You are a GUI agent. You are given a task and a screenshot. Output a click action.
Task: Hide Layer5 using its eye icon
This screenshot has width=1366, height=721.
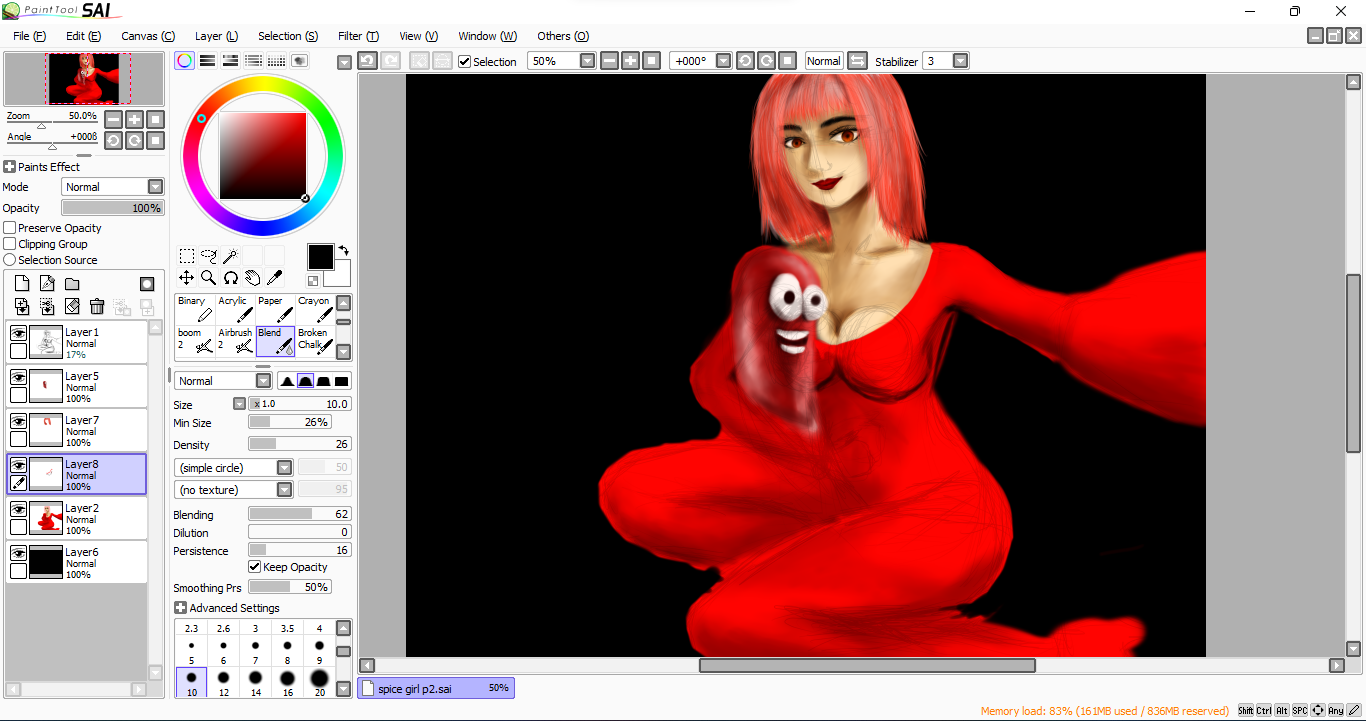[18, 377]
